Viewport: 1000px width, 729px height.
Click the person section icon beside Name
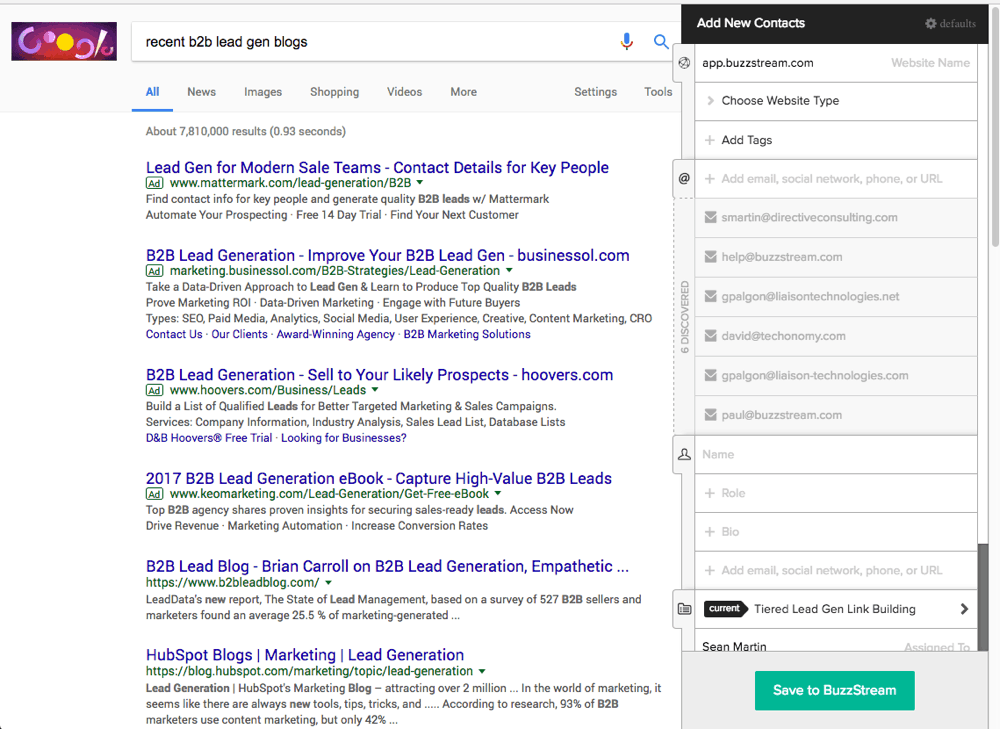coord(684,454)
